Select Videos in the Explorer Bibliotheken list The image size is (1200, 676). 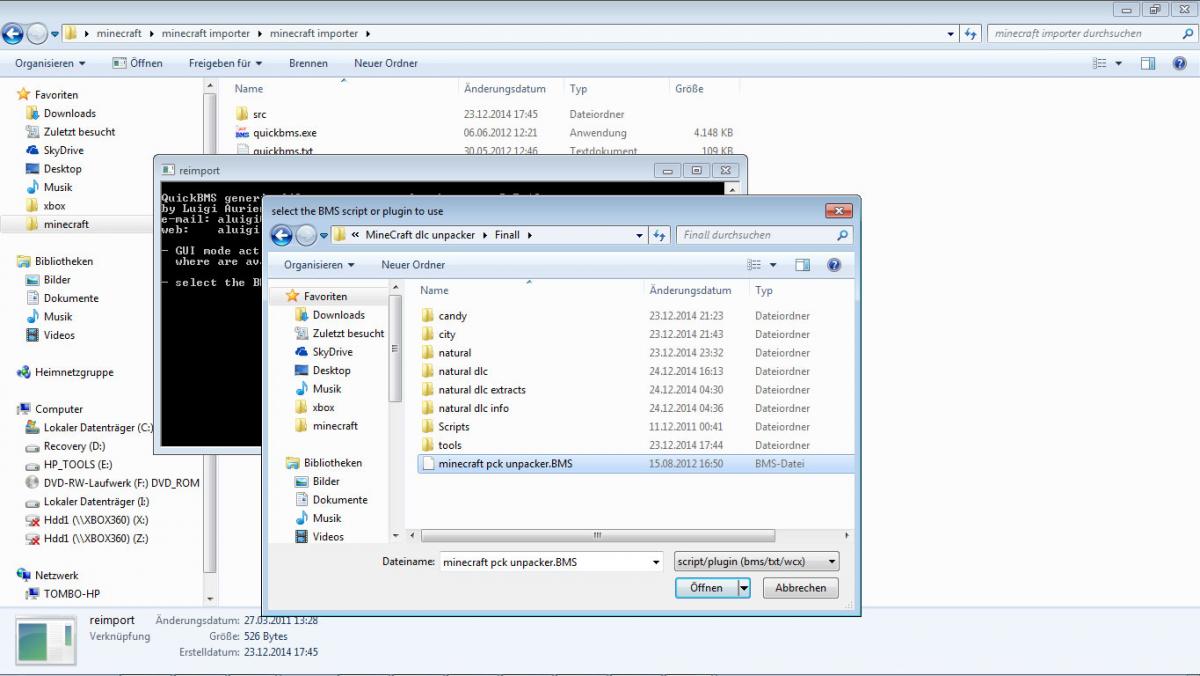coord(59,335)
